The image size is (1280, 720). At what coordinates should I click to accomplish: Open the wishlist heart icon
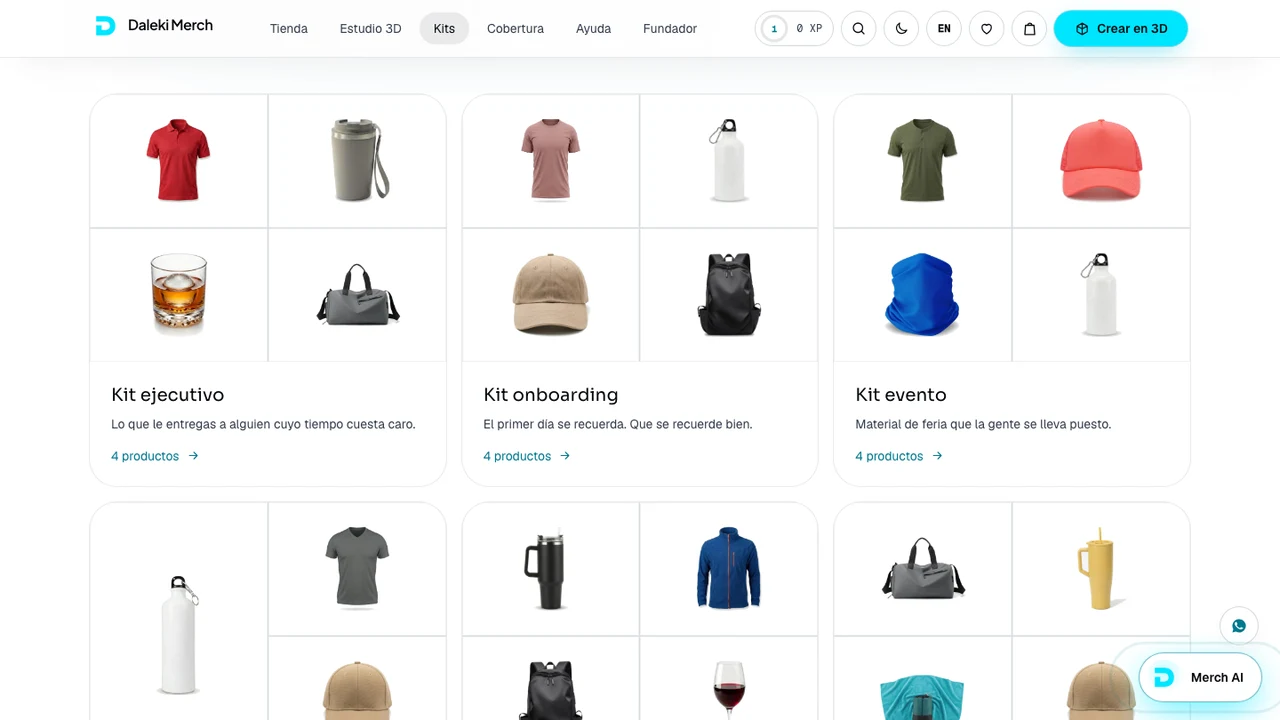987,29
